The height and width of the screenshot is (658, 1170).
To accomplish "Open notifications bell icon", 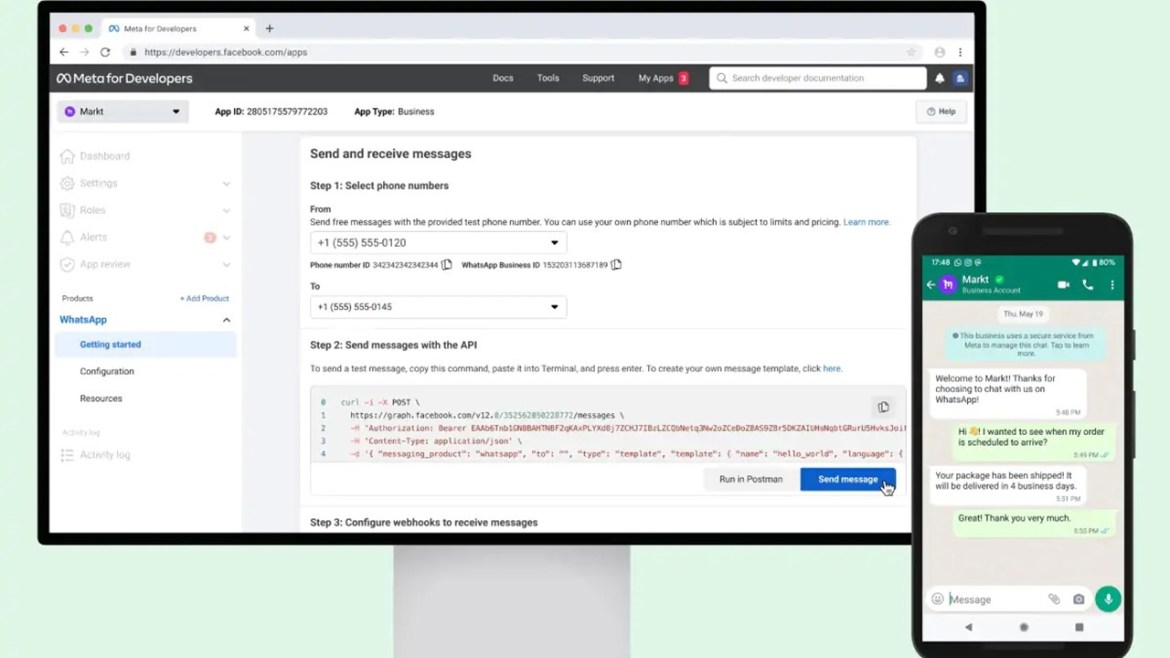I will (x=939, y=78).
